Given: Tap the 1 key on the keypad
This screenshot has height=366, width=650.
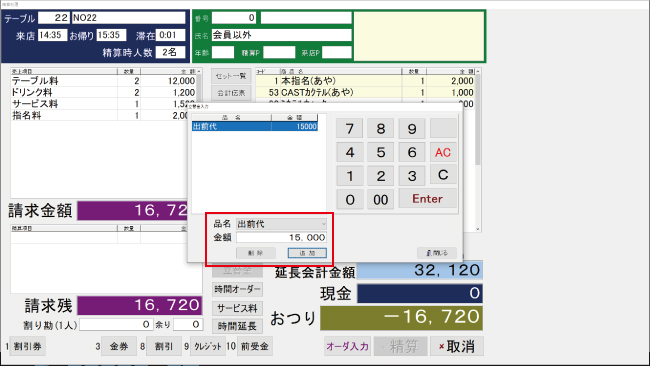Looking at the screenshot, I should coord(349,176).
